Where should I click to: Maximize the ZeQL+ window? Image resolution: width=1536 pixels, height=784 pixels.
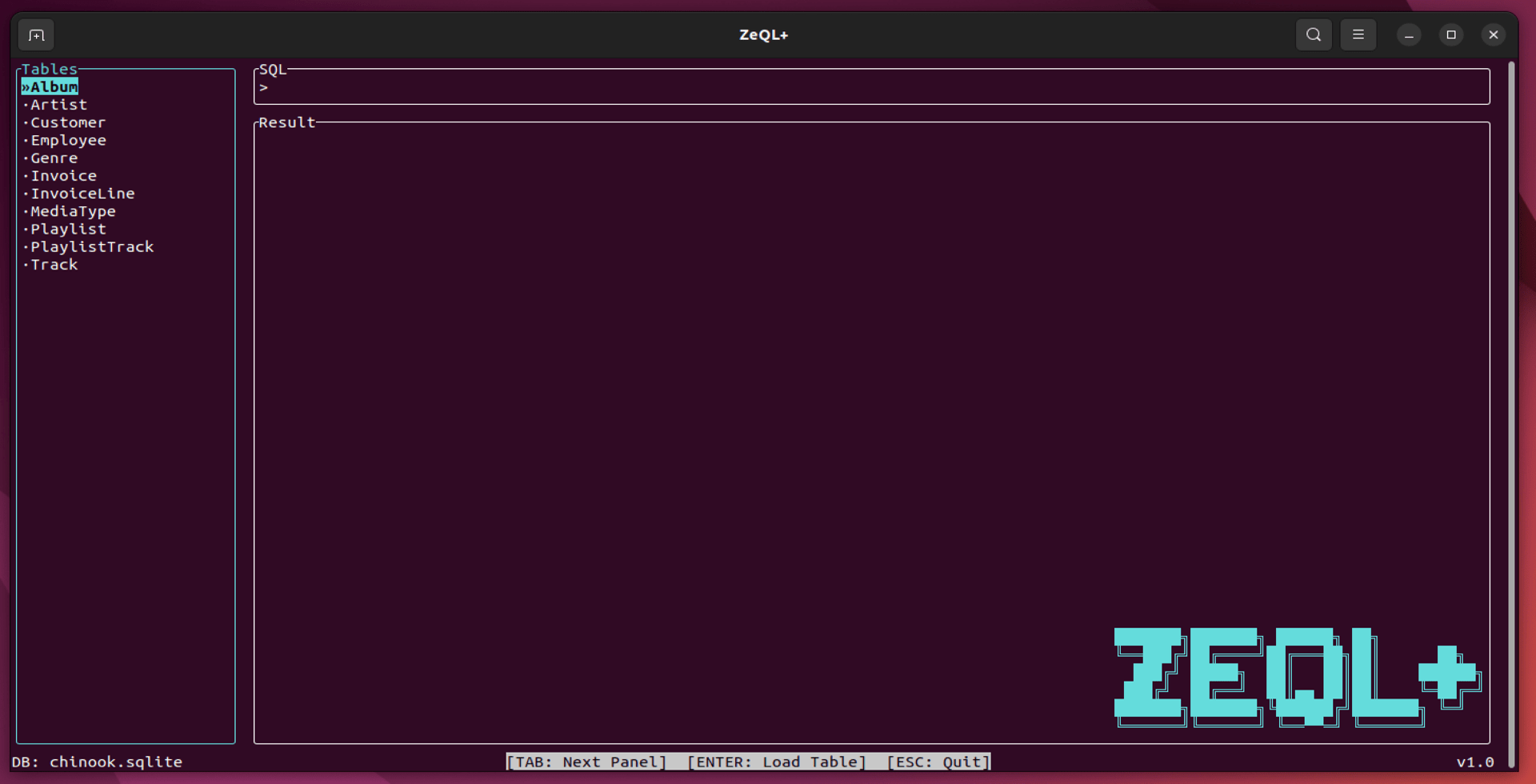pos(1451,35)
